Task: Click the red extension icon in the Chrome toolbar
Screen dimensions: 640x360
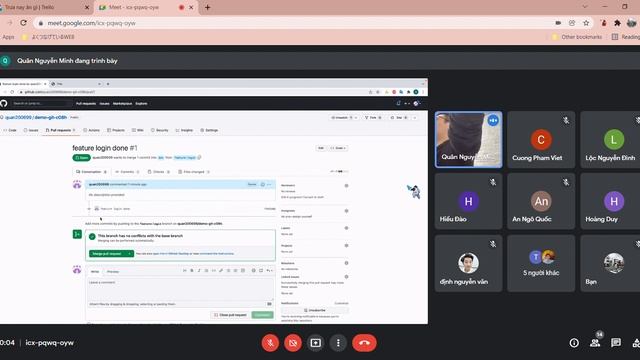Action: 604,23
